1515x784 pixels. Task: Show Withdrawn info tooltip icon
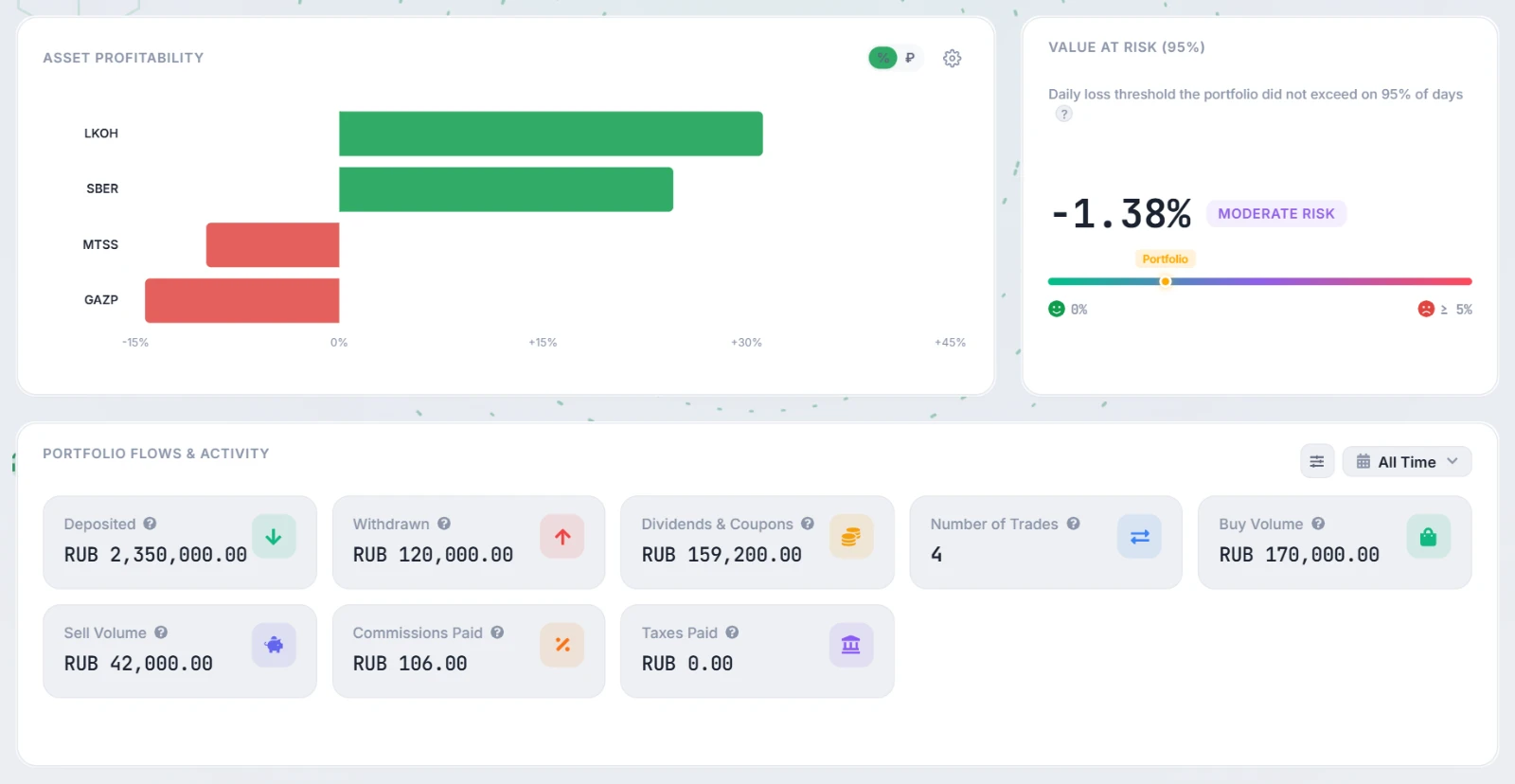click(x=444, y=524)
